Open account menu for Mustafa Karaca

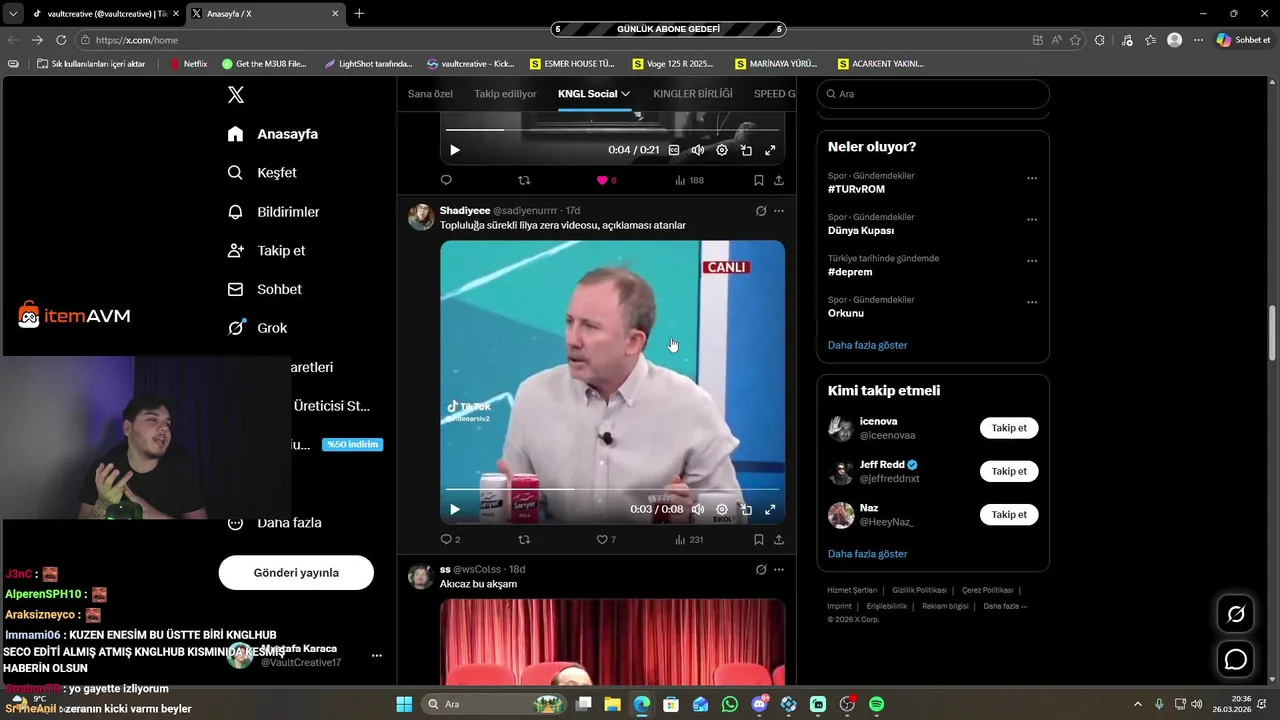[x=376, y=656]
